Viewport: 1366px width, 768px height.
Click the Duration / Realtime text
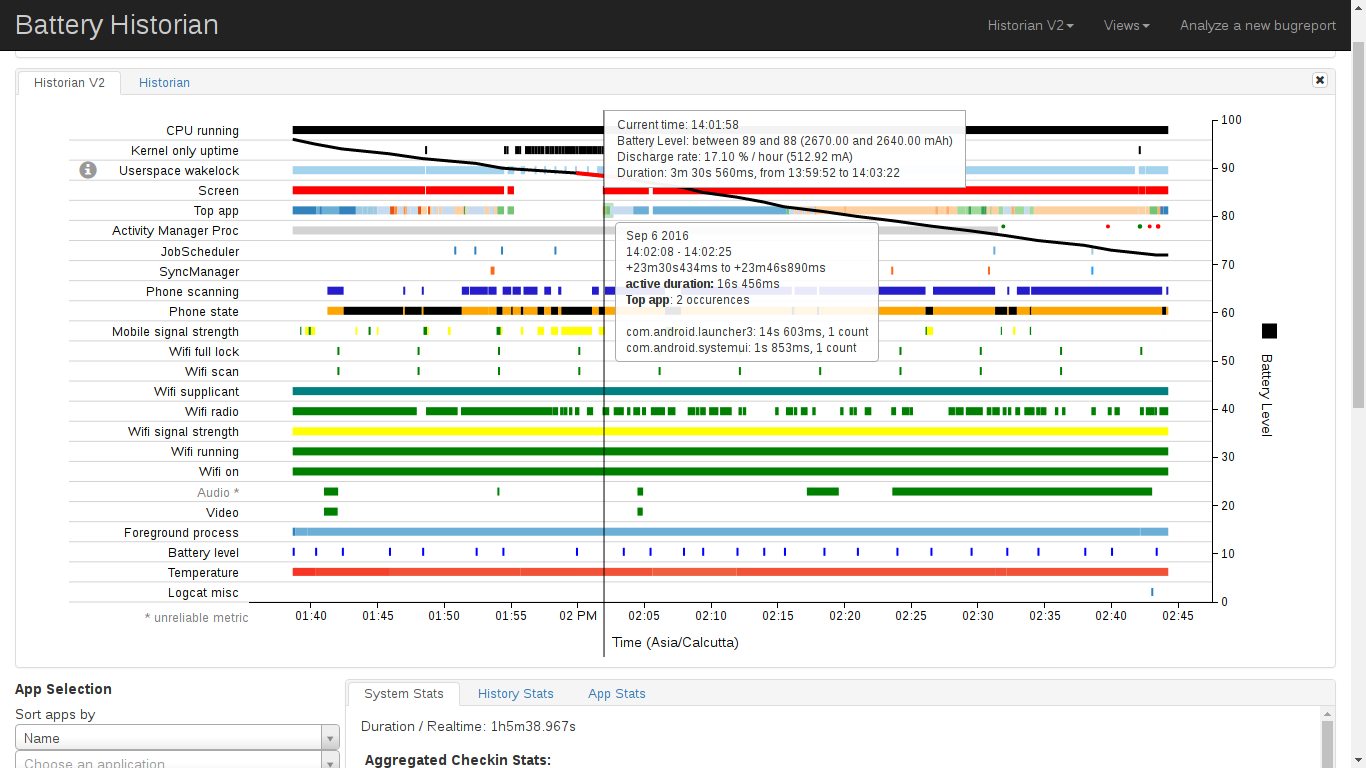click(x=468, y=726)
